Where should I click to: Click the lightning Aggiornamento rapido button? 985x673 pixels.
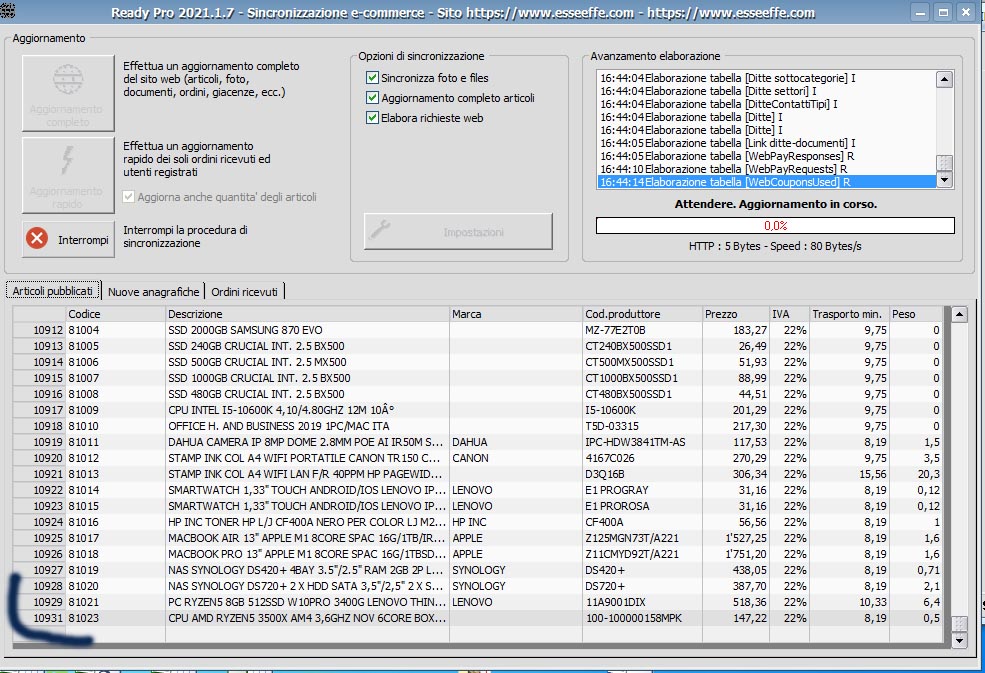pos(68,175)
